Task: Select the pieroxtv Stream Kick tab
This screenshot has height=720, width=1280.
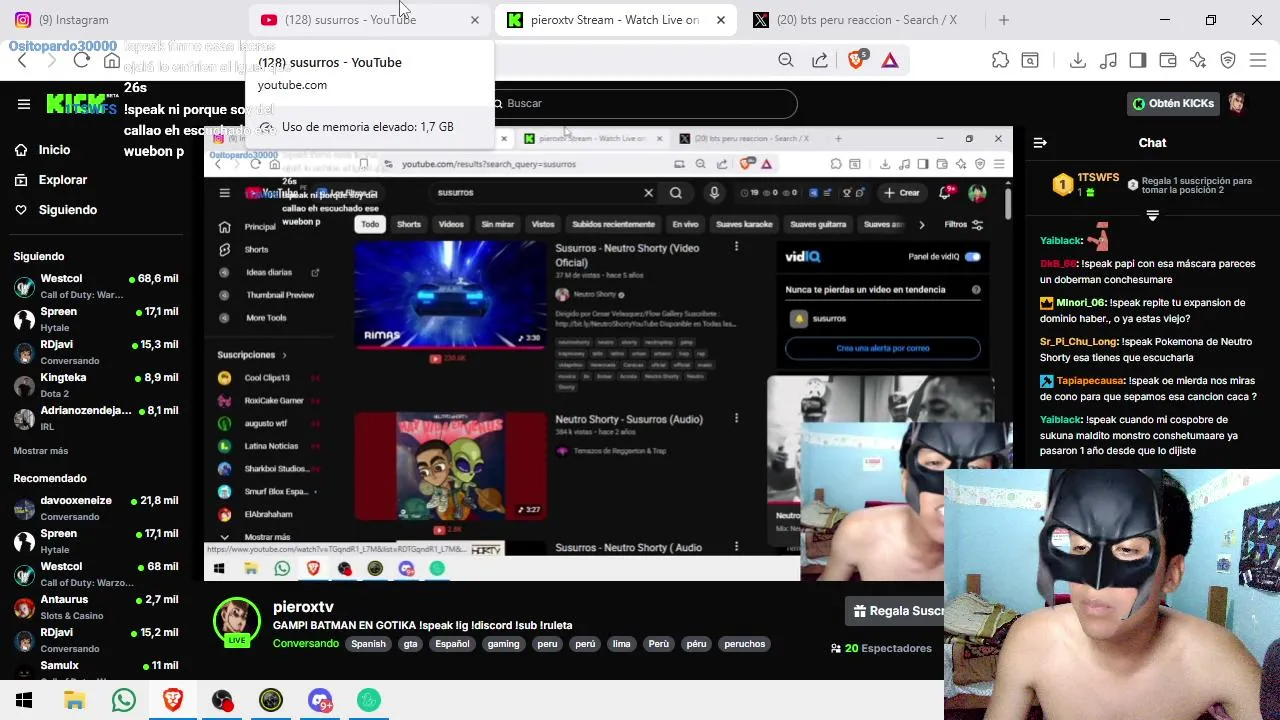Action: tap(616, 19)
